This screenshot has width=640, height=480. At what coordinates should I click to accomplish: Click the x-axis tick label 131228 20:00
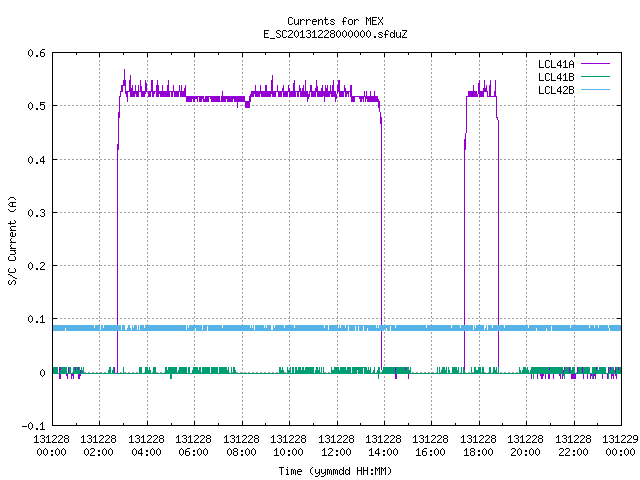coord(525,446)
